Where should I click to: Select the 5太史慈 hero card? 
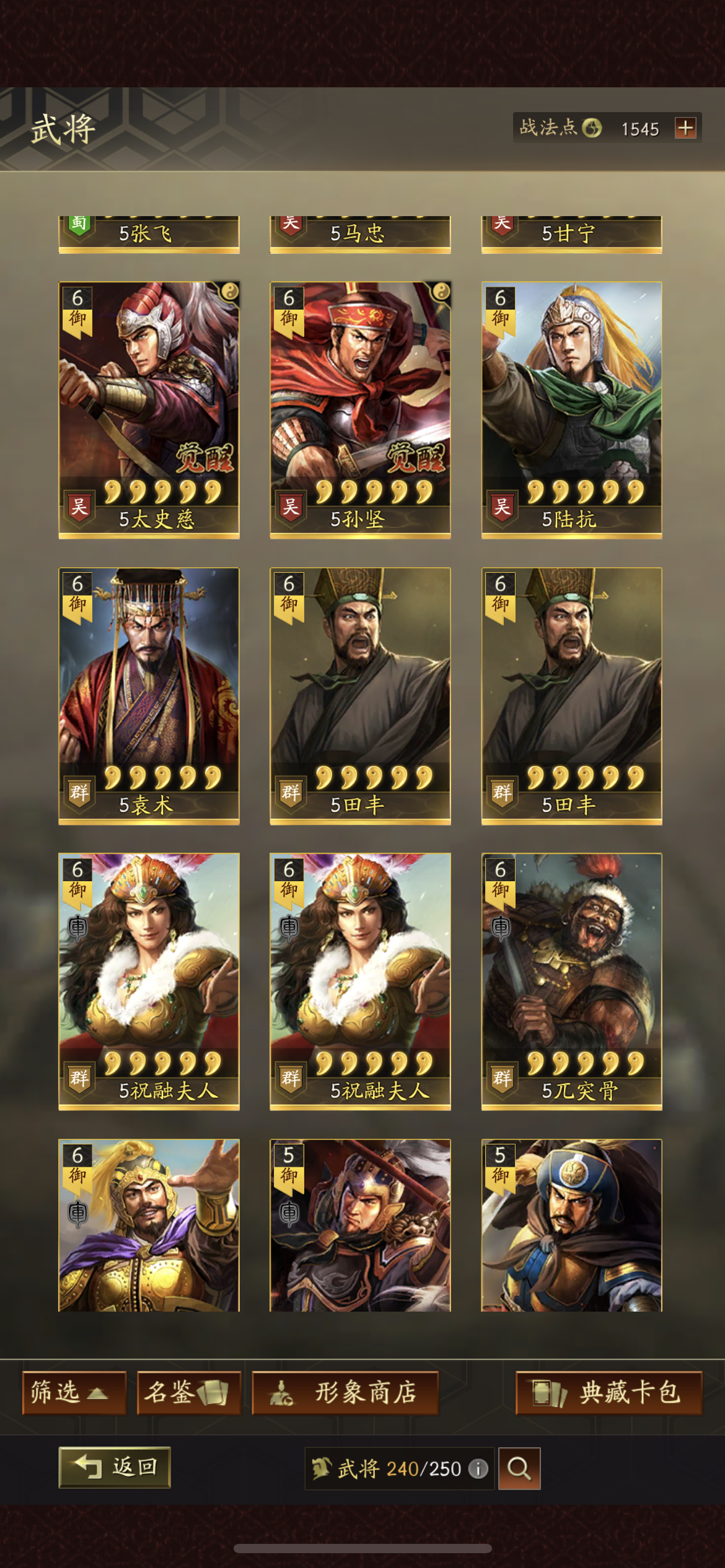click(x=149, y=410)
